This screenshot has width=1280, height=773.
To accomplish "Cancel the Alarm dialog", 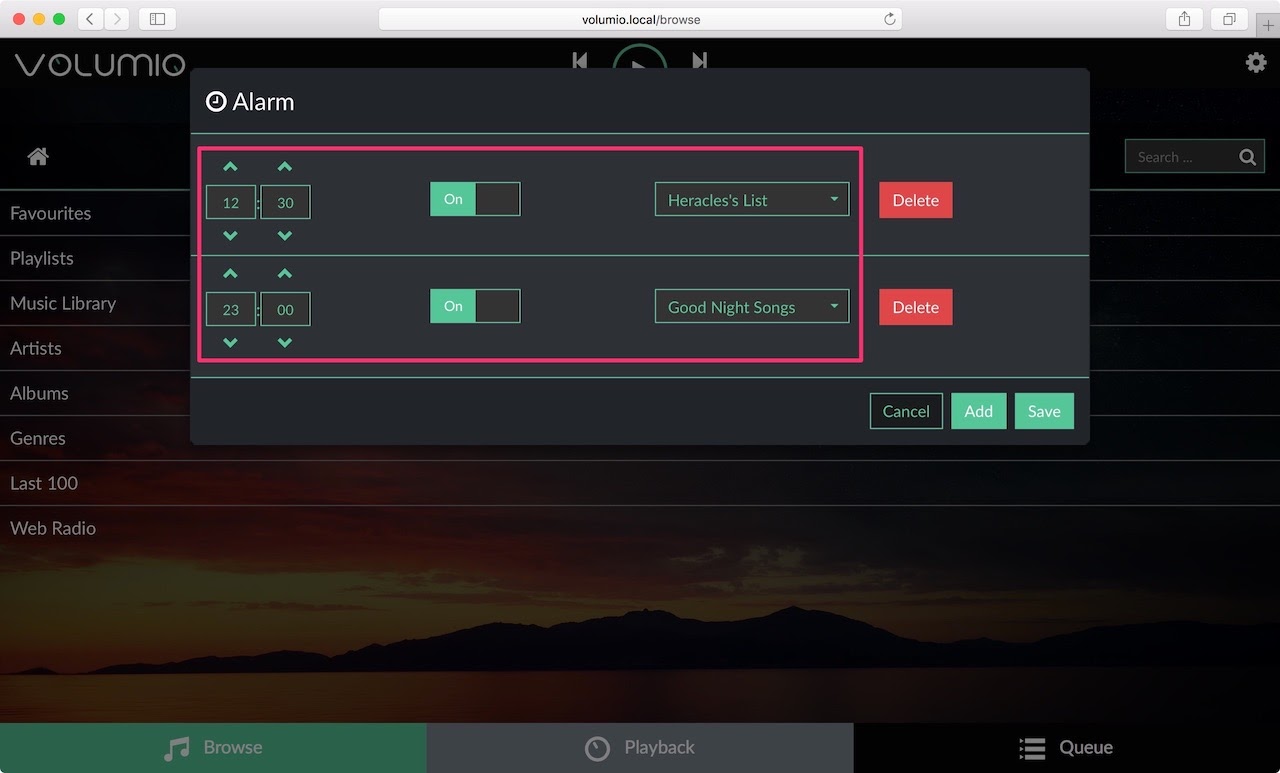I will [x=906, y=411].
